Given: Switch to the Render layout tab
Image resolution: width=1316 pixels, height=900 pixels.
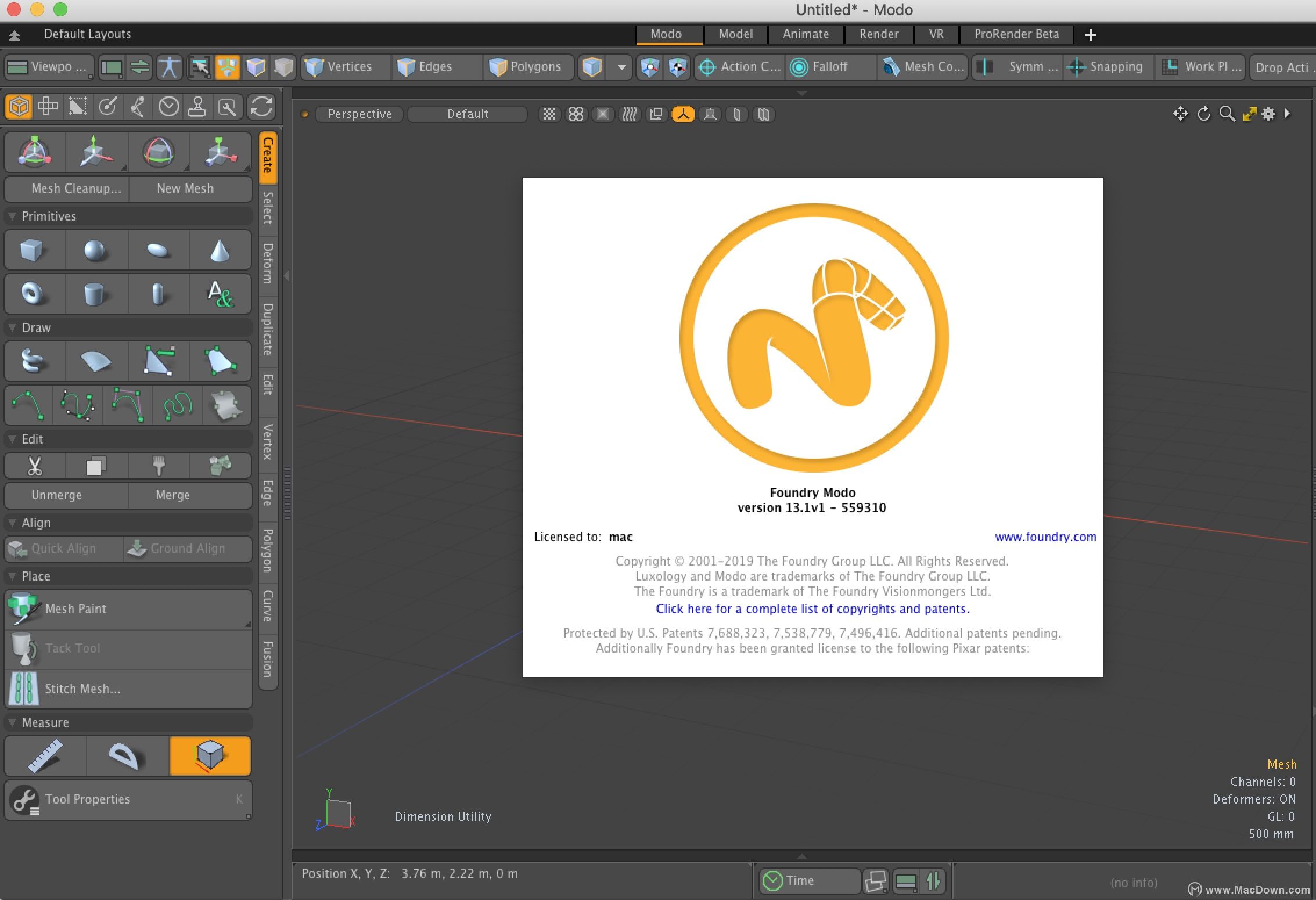Looking at the screenshot, I should (x=879, y=34).
